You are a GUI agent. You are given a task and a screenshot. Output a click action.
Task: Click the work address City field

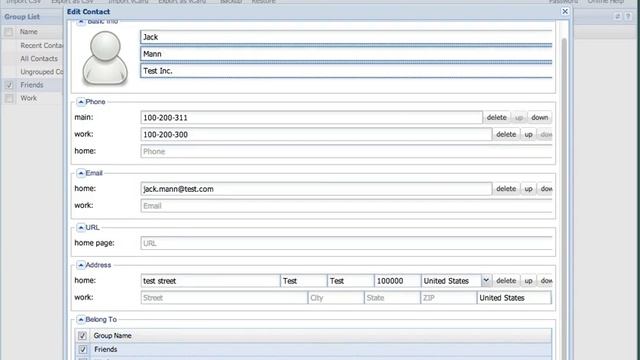pos(336,298)
